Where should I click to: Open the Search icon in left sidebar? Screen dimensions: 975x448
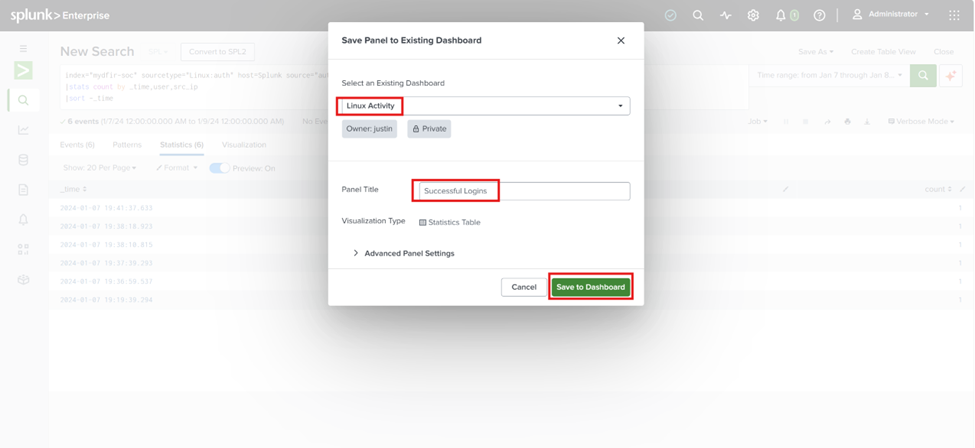click(23, 100)
